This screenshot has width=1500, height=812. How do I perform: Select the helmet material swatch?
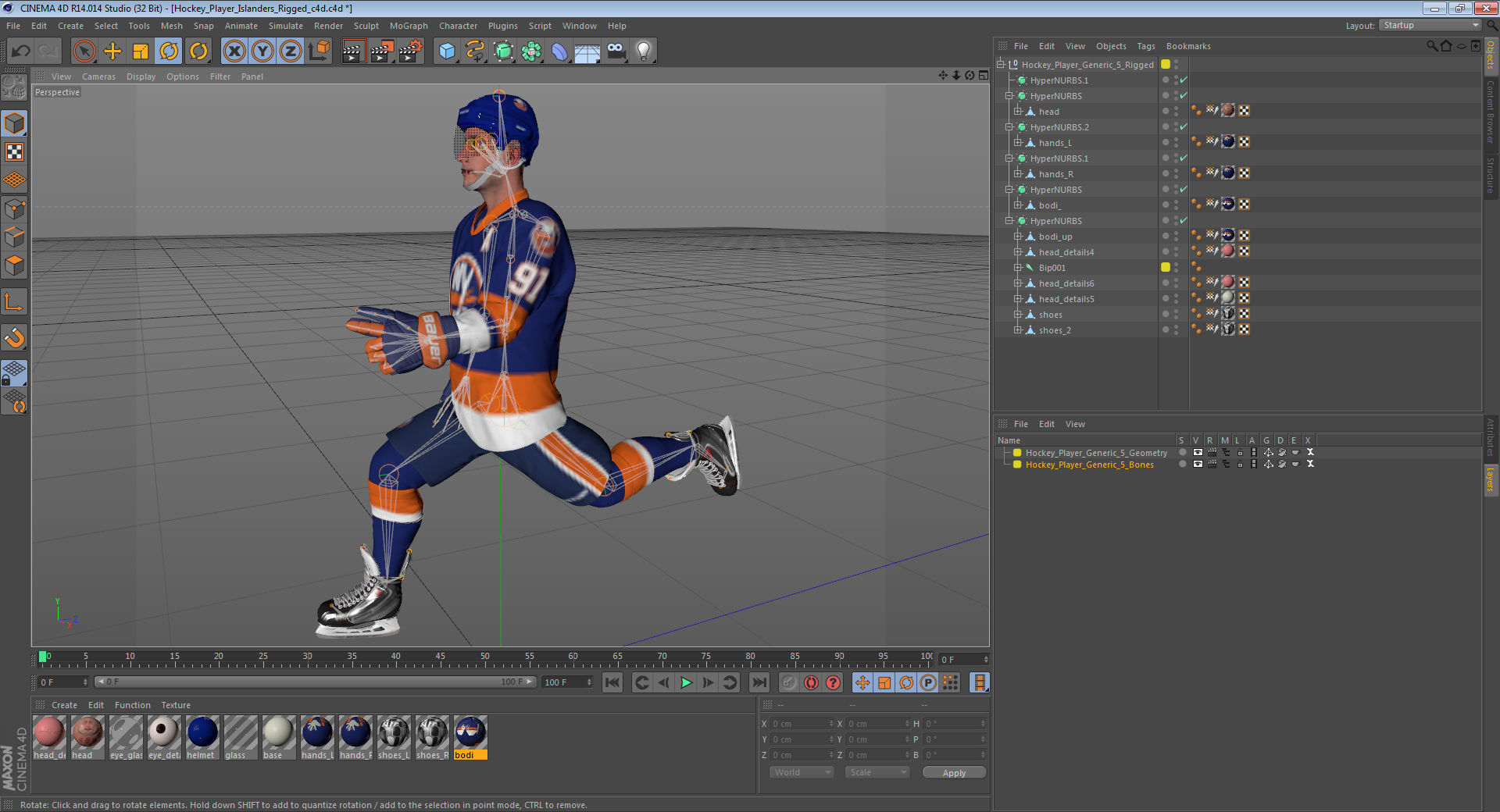[202, 738]
